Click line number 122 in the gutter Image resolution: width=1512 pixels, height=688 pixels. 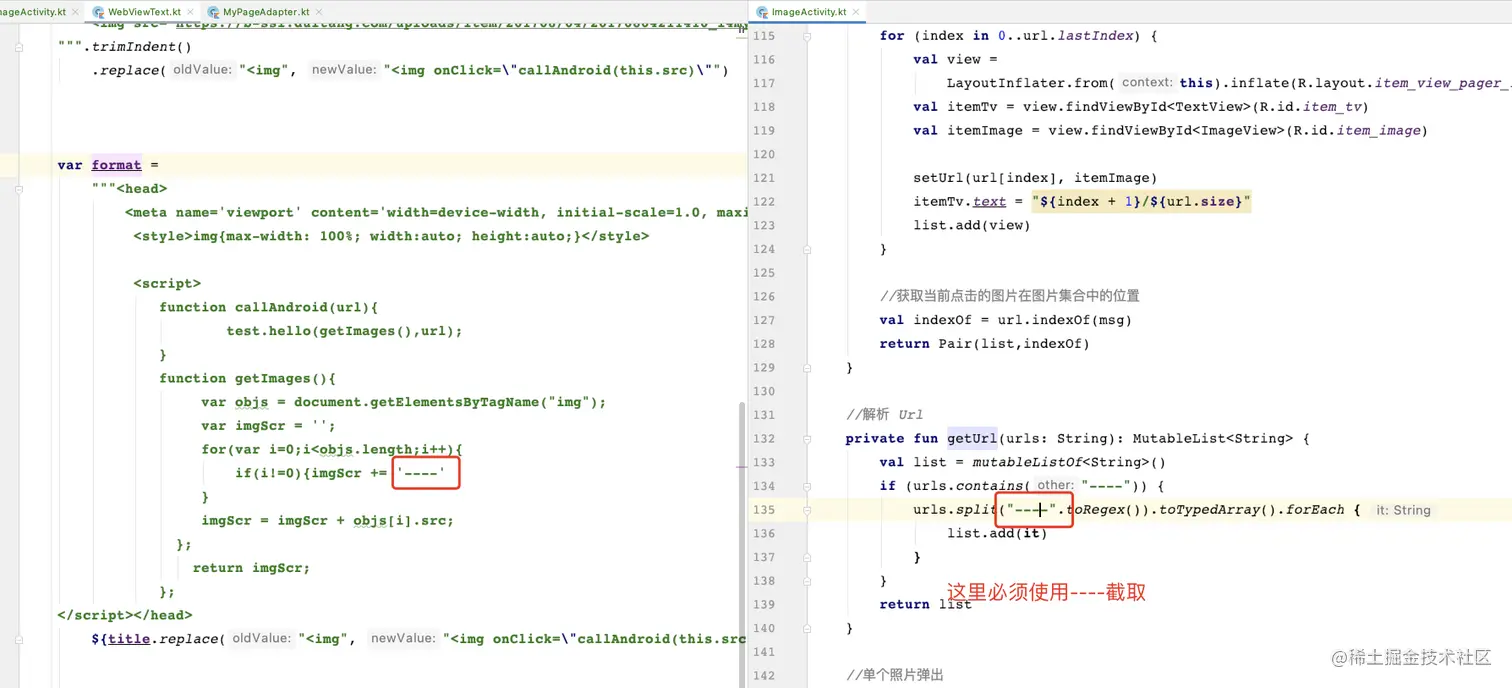tap(763, 202)
